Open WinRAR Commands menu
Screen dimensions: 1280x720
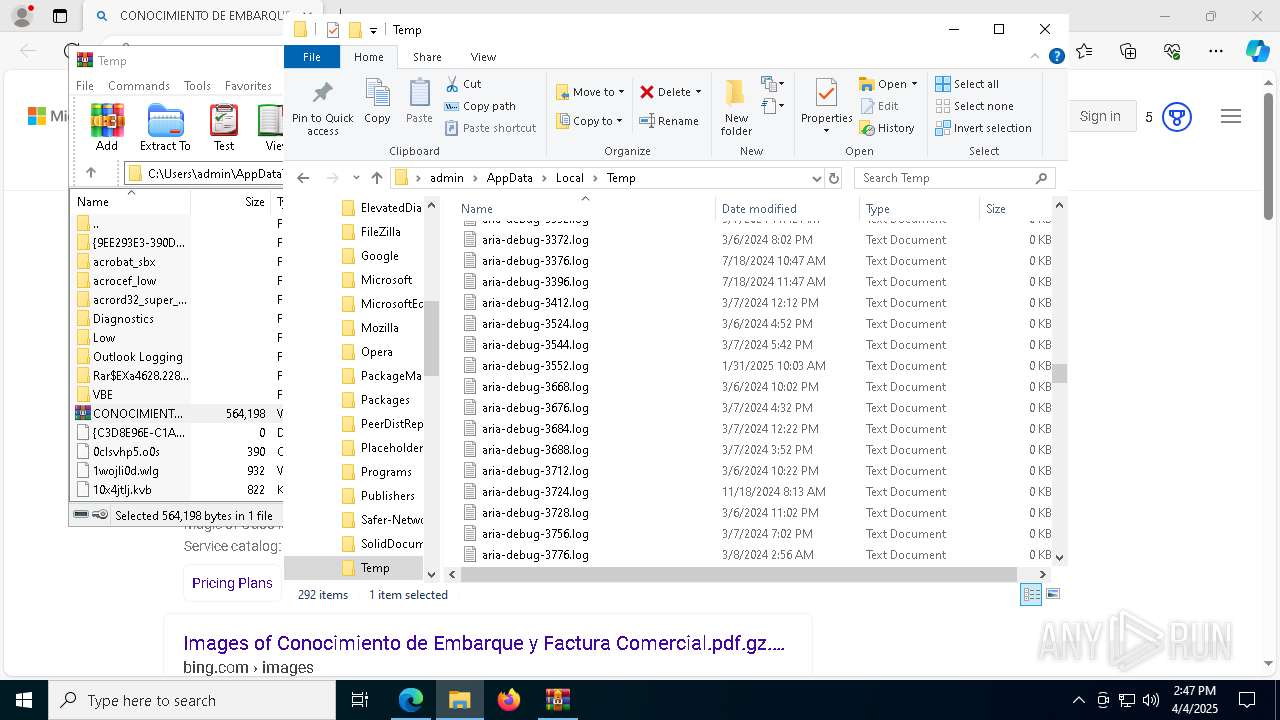click(x=139, y=86)
